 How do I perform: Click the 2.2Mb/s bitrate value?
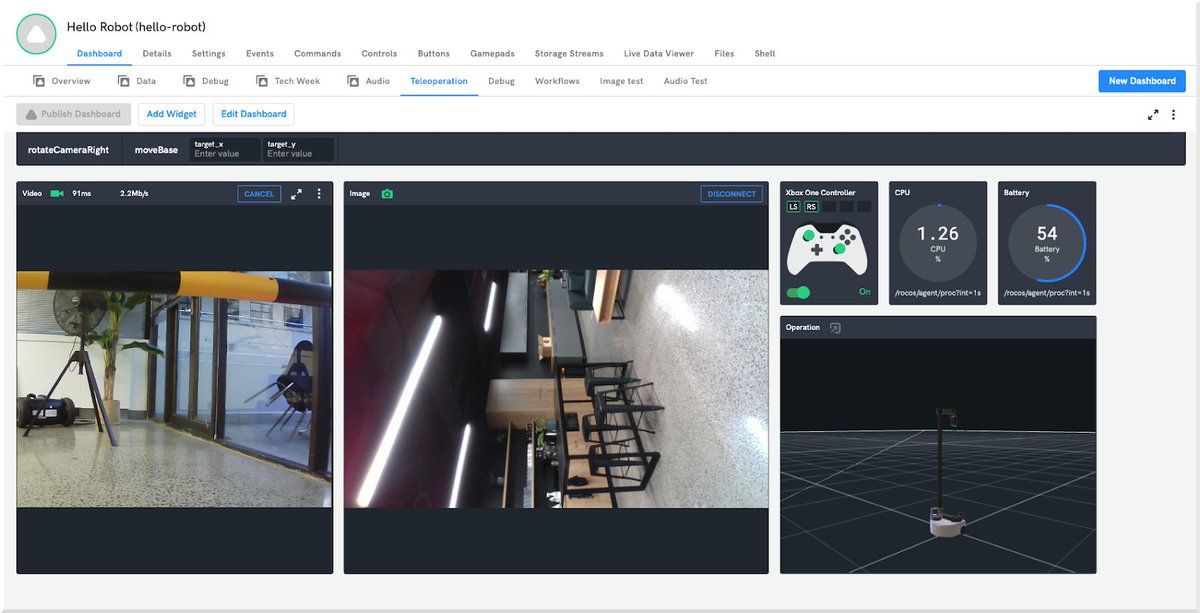coord(134,194)
